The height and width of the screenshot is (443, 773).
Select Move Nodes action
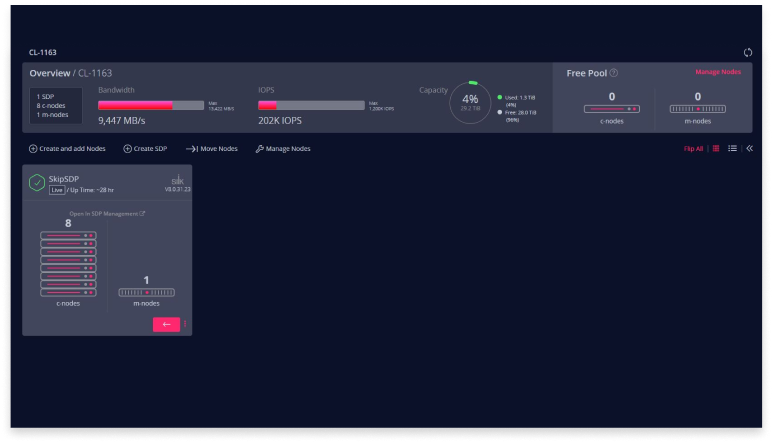pos(212,149)
